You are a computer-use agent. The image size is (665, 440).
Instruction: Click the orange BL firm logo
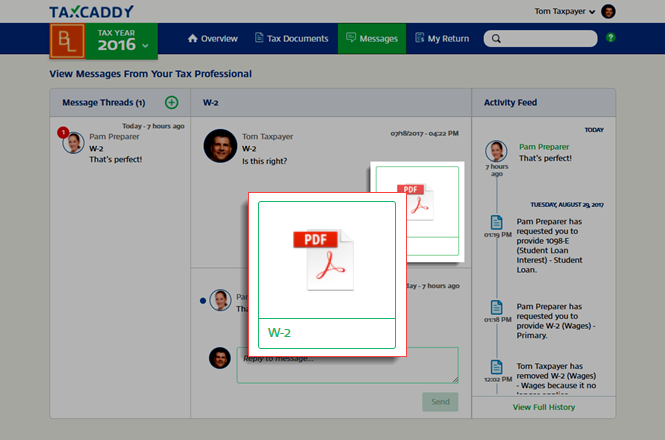(x=67, y=41)
